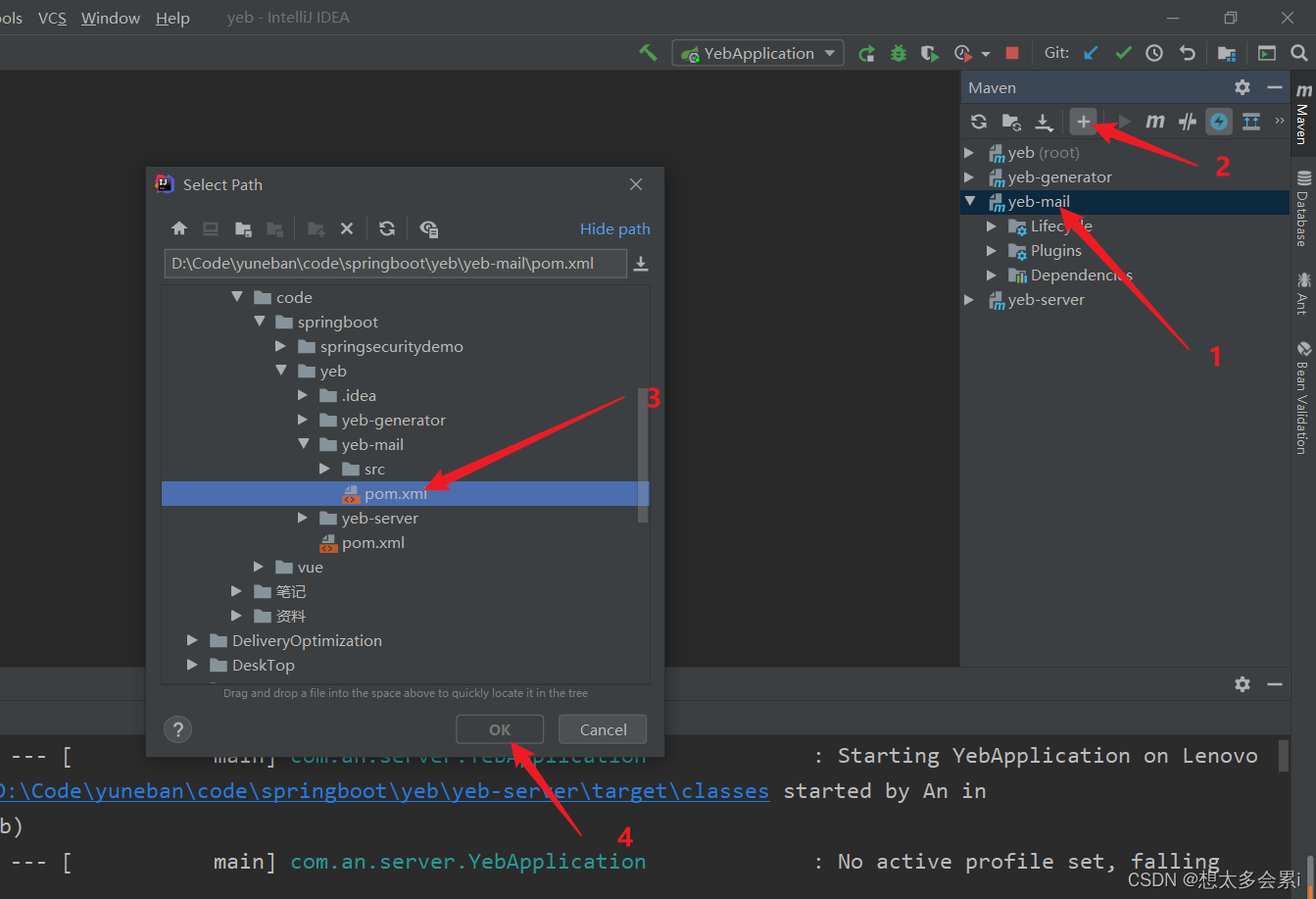Open Project Structure icon in main toolbar
This screenshot has width=1316, height=899.
(x=1226, y=53)
